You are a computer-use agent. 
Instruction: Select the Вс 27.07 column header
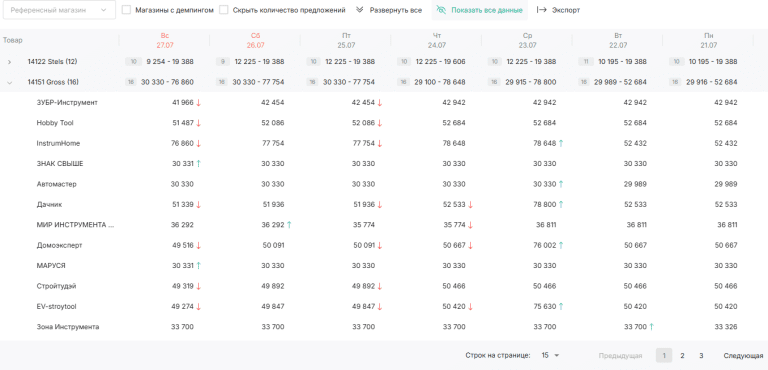165,40
